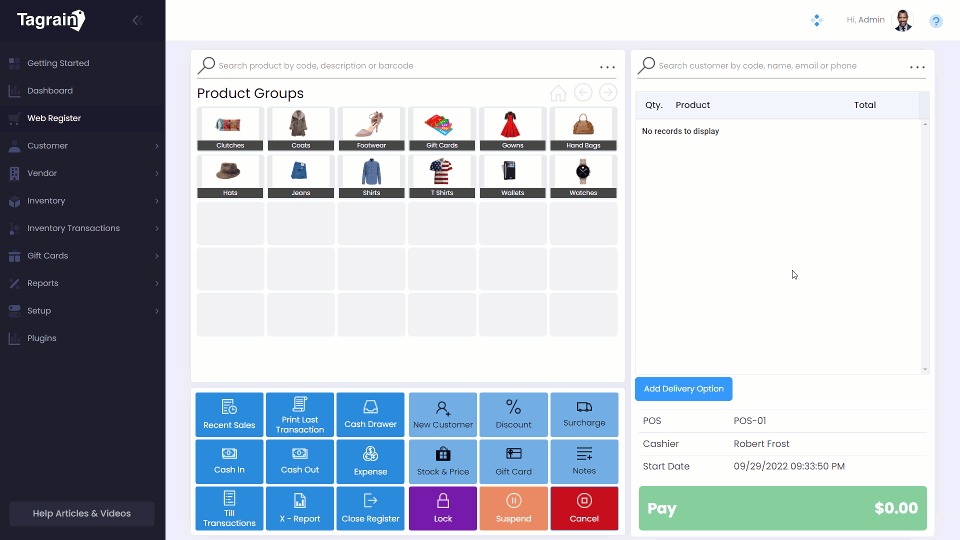
Task: Apply a Discount to sale
Action: 513,414
